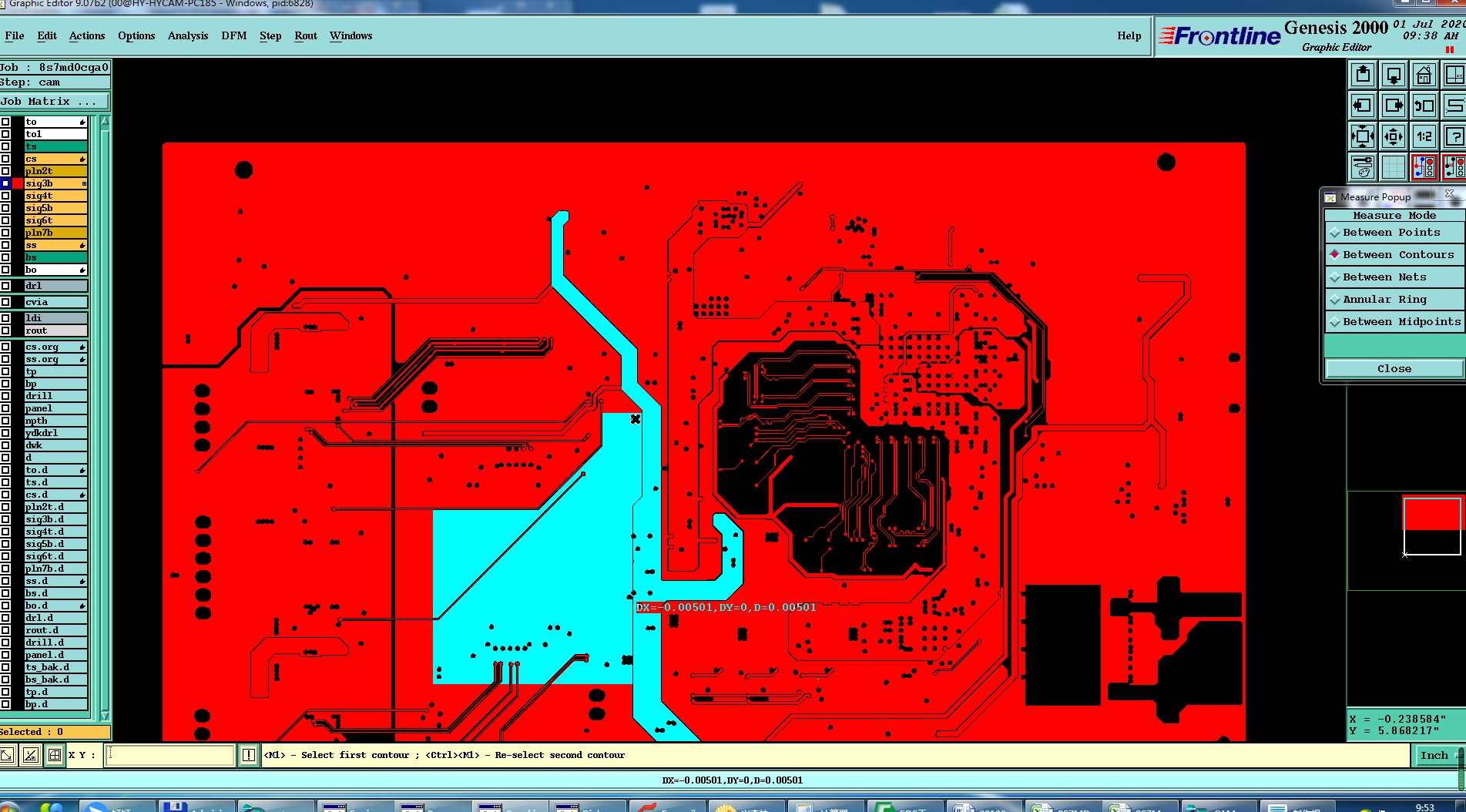Click the pan left view icon

pos(1363,106)
